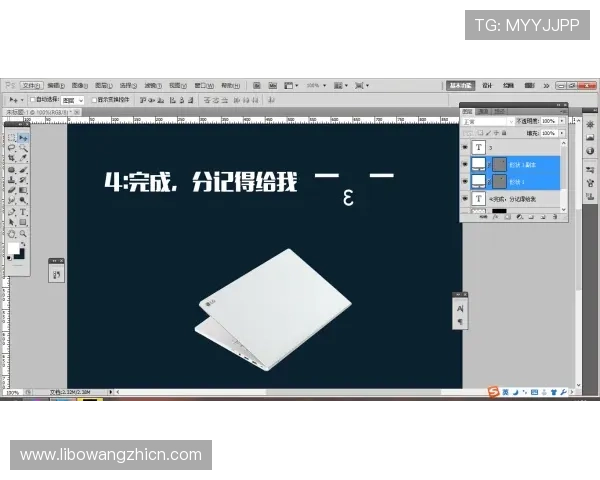Select the Lasso tool

pyautogui.click(x=11, y=148)
